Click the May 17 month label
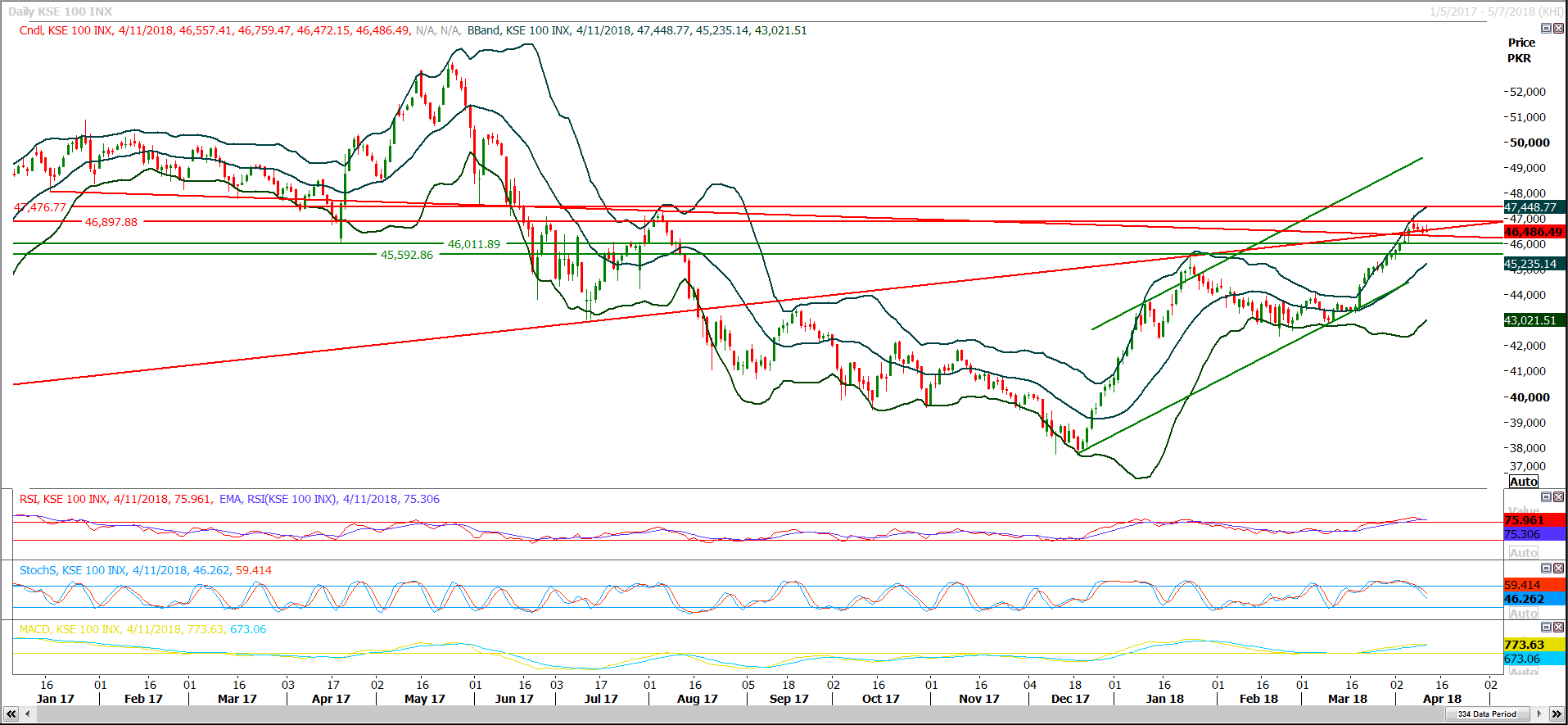Image resolution: width=1568 pixels, height=725 pixels. [425, 699]
